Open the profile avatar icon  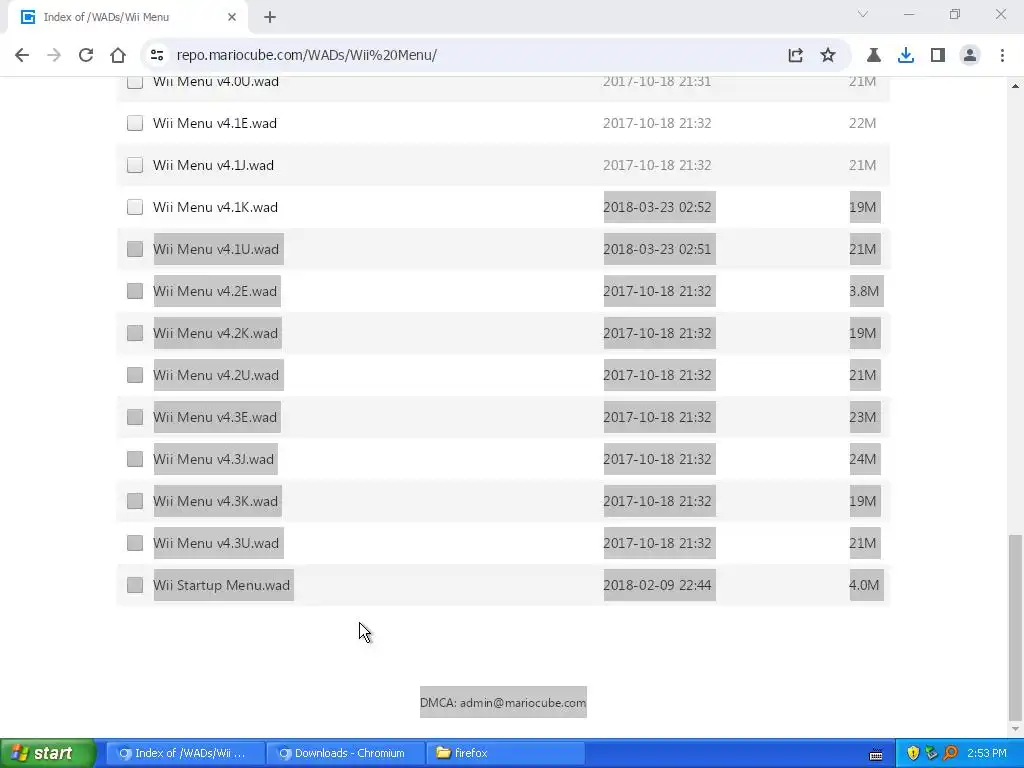coord(970,55)
